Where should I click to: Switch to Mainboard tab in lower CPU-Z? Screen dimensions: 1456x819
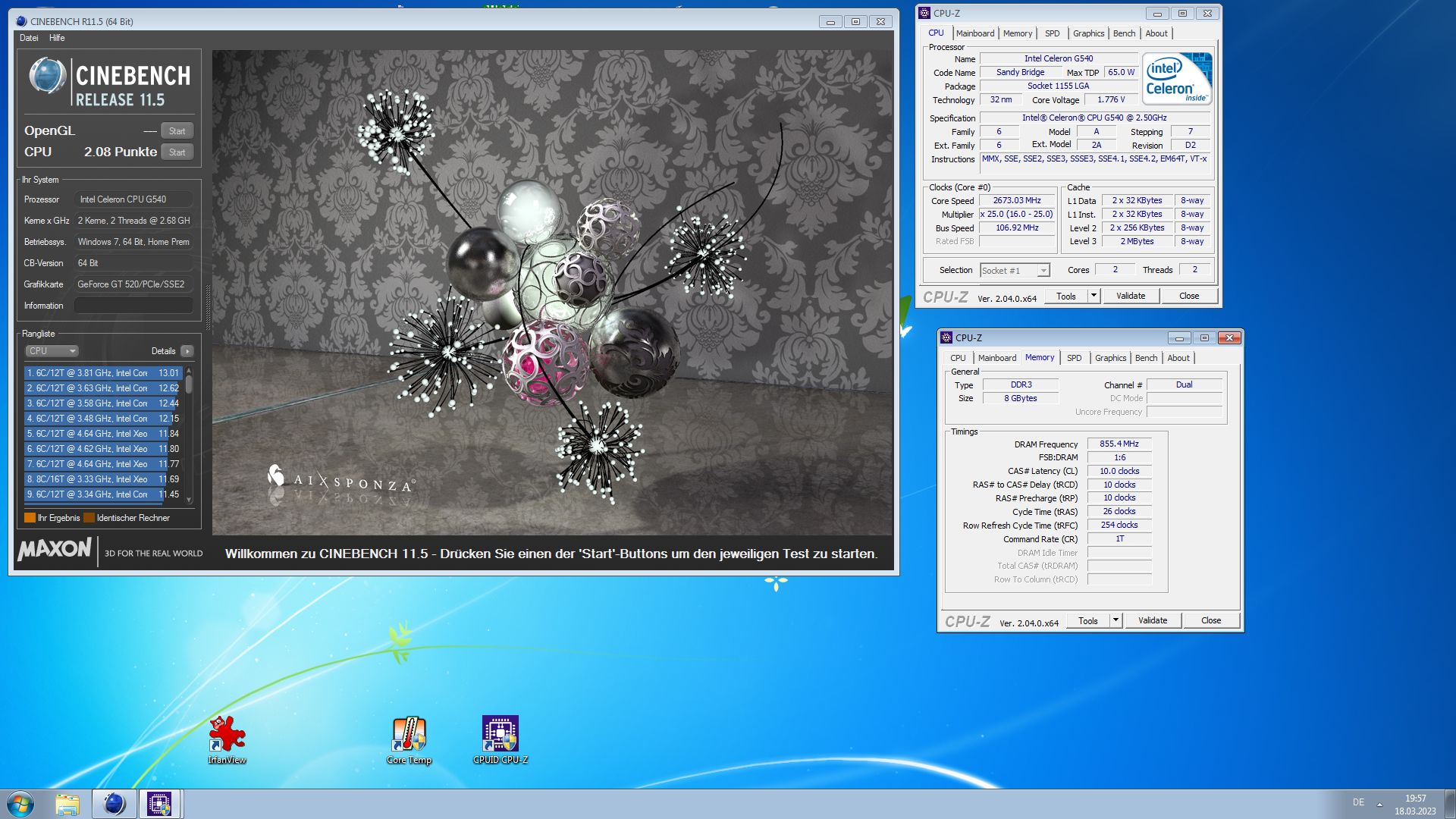point(996,358)
